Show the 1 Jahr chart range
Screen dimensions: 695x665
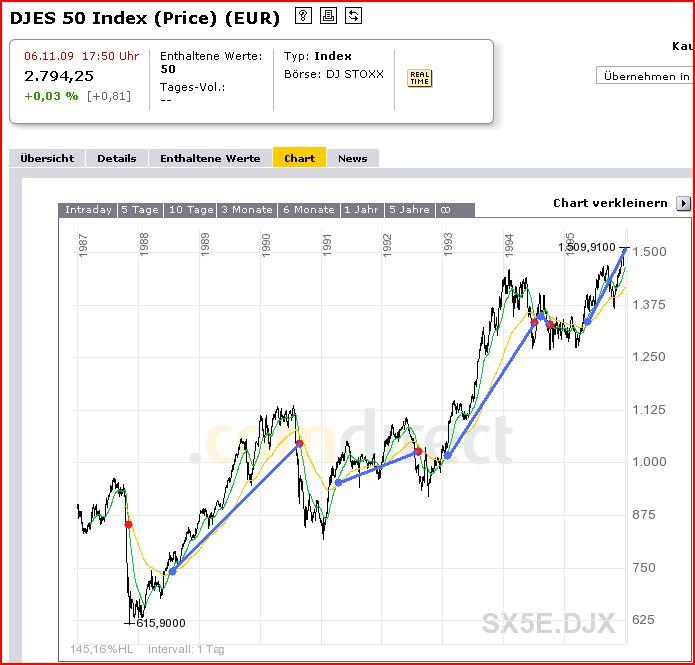(361, 210)
